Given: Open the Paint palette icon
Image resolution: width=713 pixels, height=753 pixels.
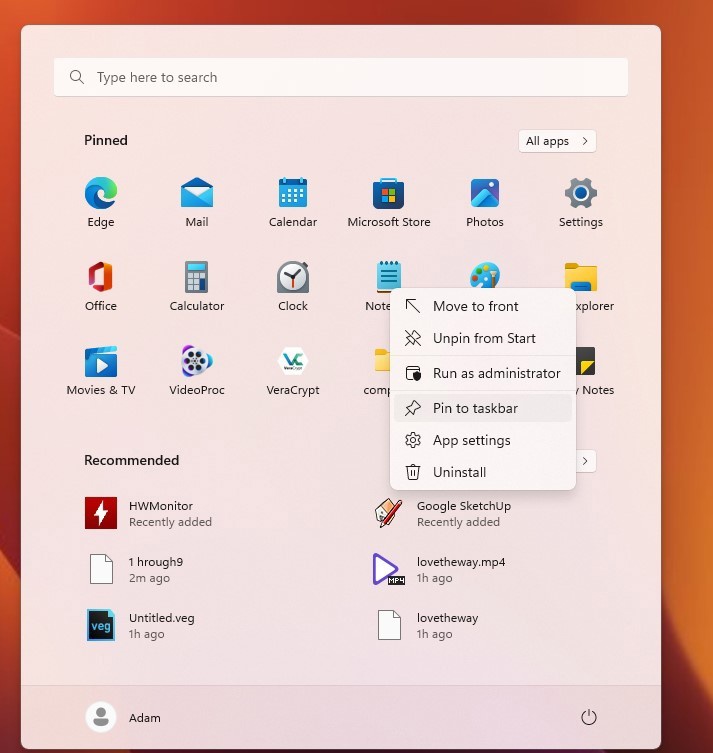Looking at the screenshot, I should (x=484, y=275).
